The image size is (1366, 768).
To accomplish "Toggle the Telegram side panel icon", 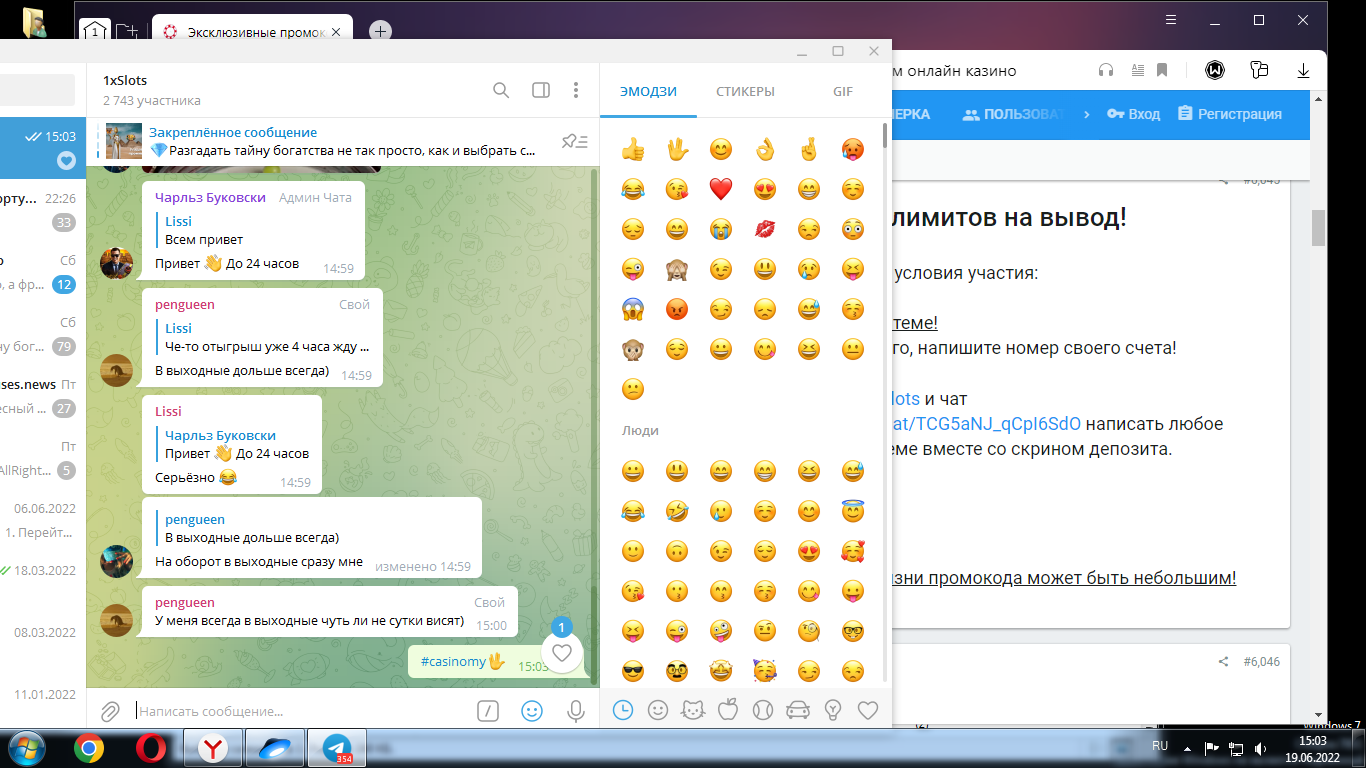I will tap(541, 90).
